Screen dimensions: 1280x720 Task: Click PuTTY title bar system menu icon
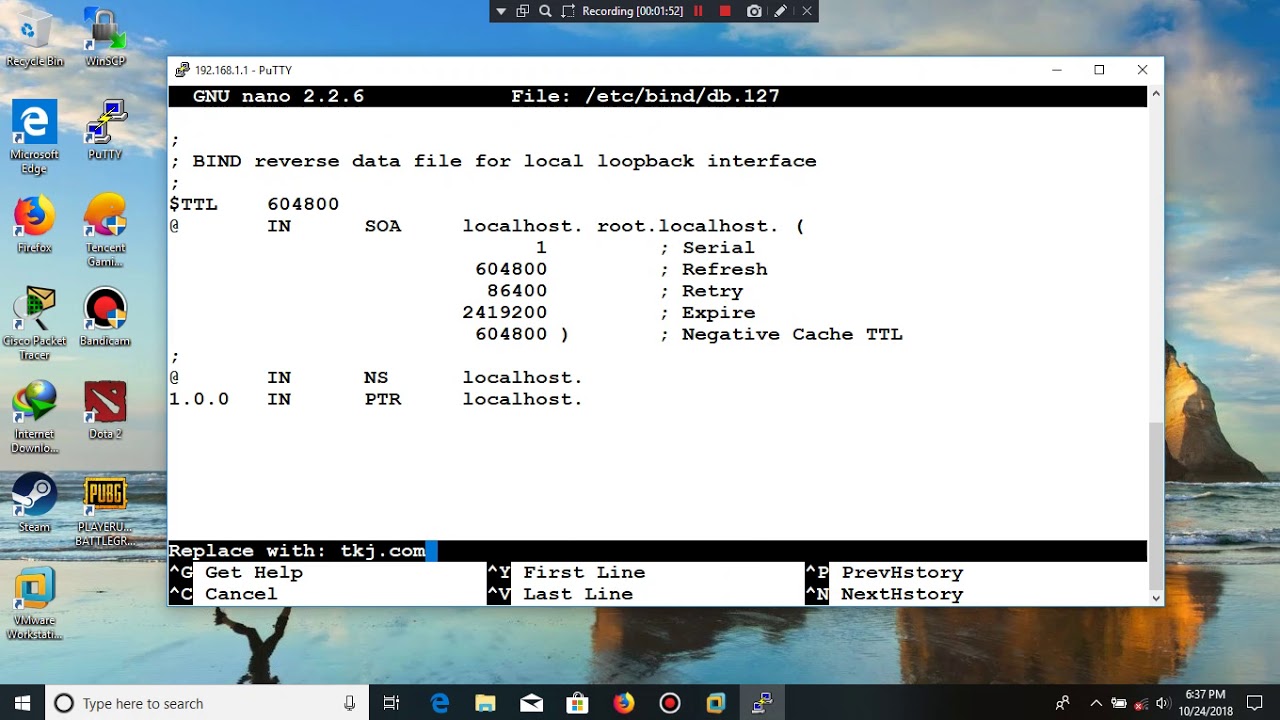182,70
